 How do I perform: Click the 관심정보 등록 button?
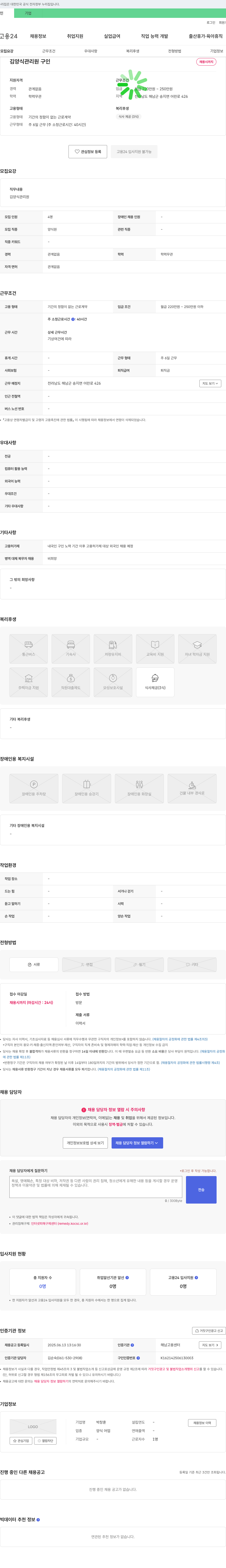tap(88, 152)
